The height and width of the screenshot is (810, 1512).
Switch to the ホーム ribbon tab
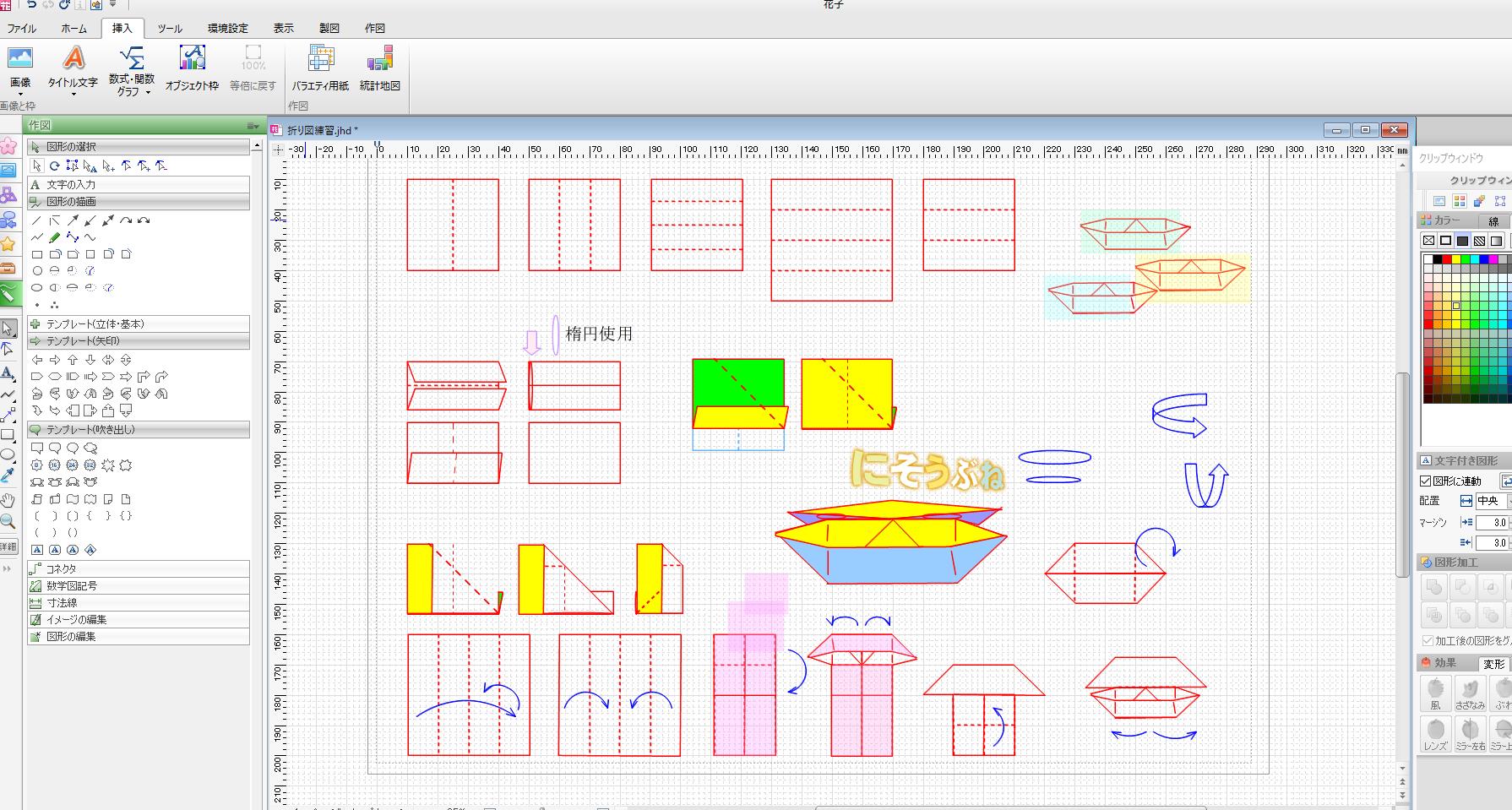pos(73,29)
